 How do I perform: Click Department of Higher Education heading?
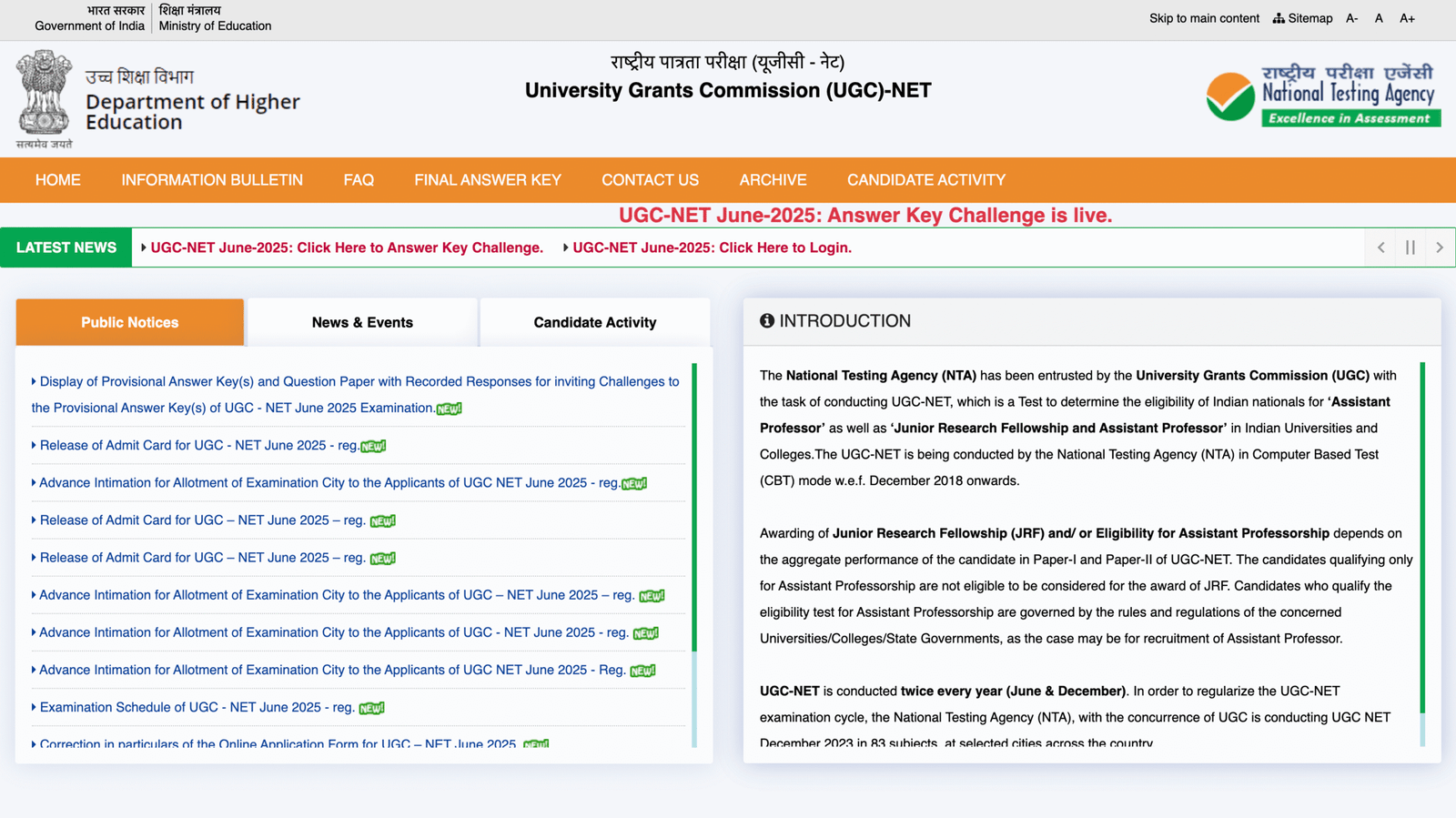tap(193, 112)
